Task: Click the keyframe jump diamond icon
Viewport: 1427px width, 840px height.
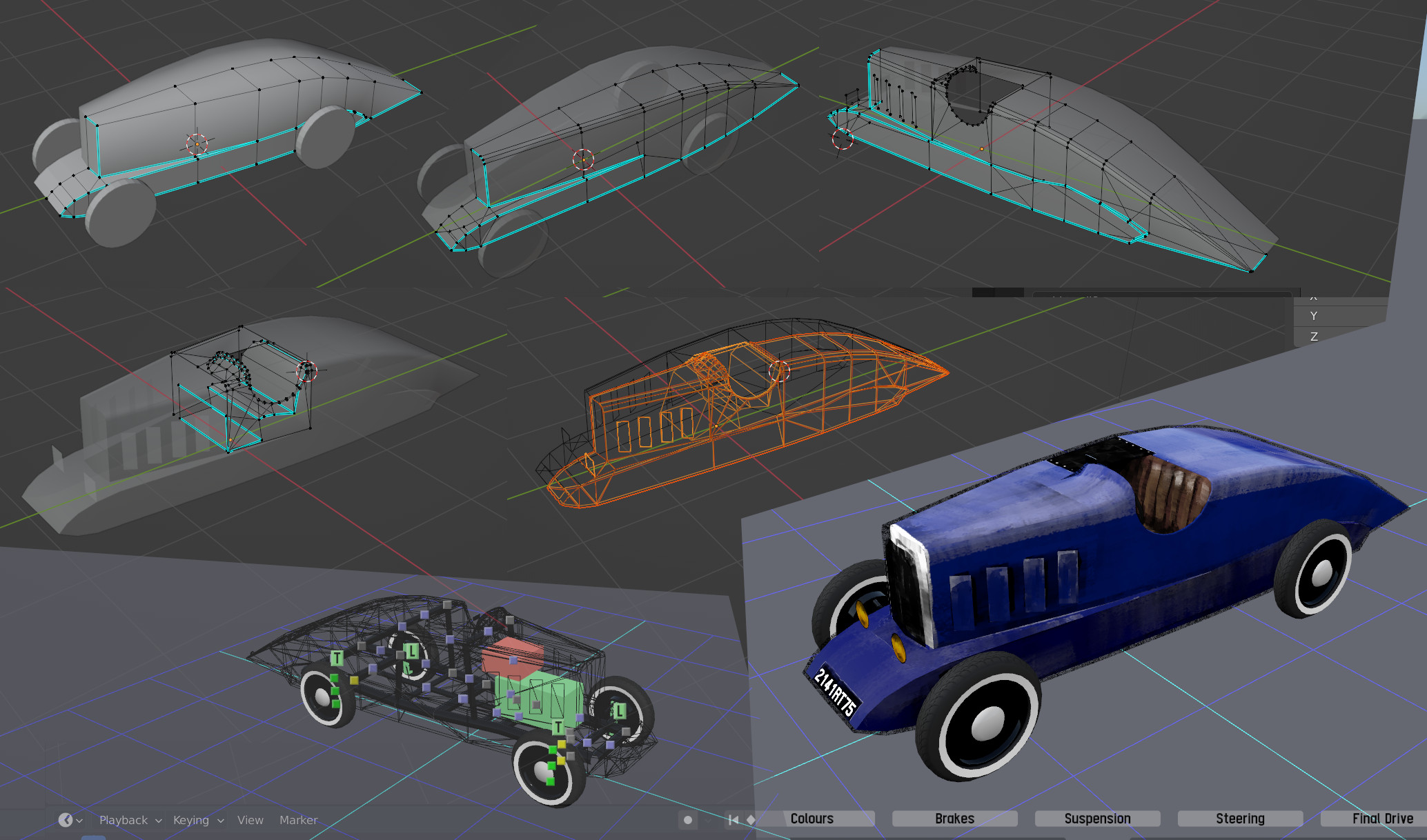Action: click(751, 820)
